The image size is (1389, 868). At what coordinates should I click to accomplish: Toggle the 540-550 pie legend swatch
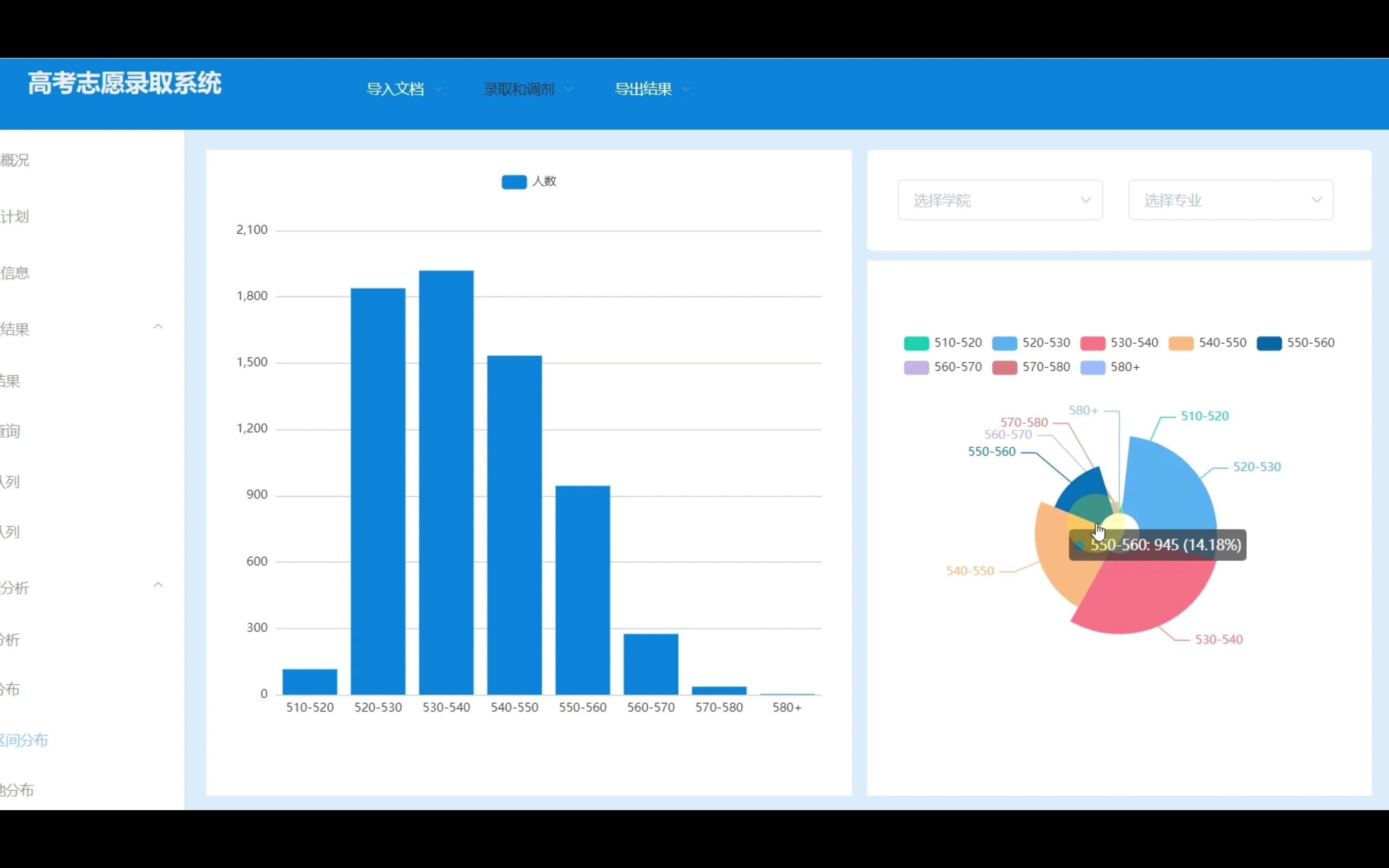(x=1181, y=343)
